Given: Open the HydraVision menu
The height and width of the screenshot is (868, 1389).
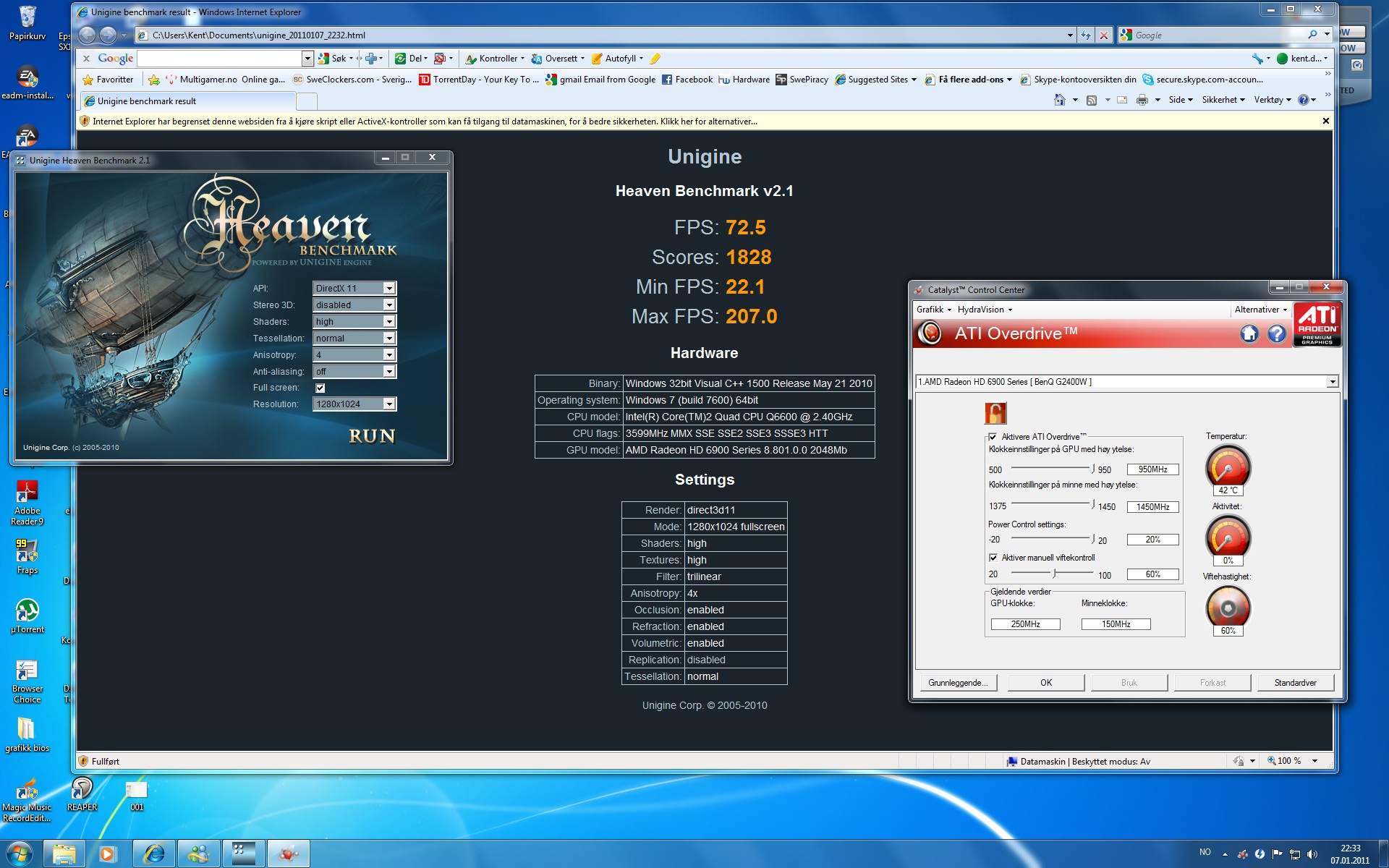Looking at the screenshot, I should 984,310.
